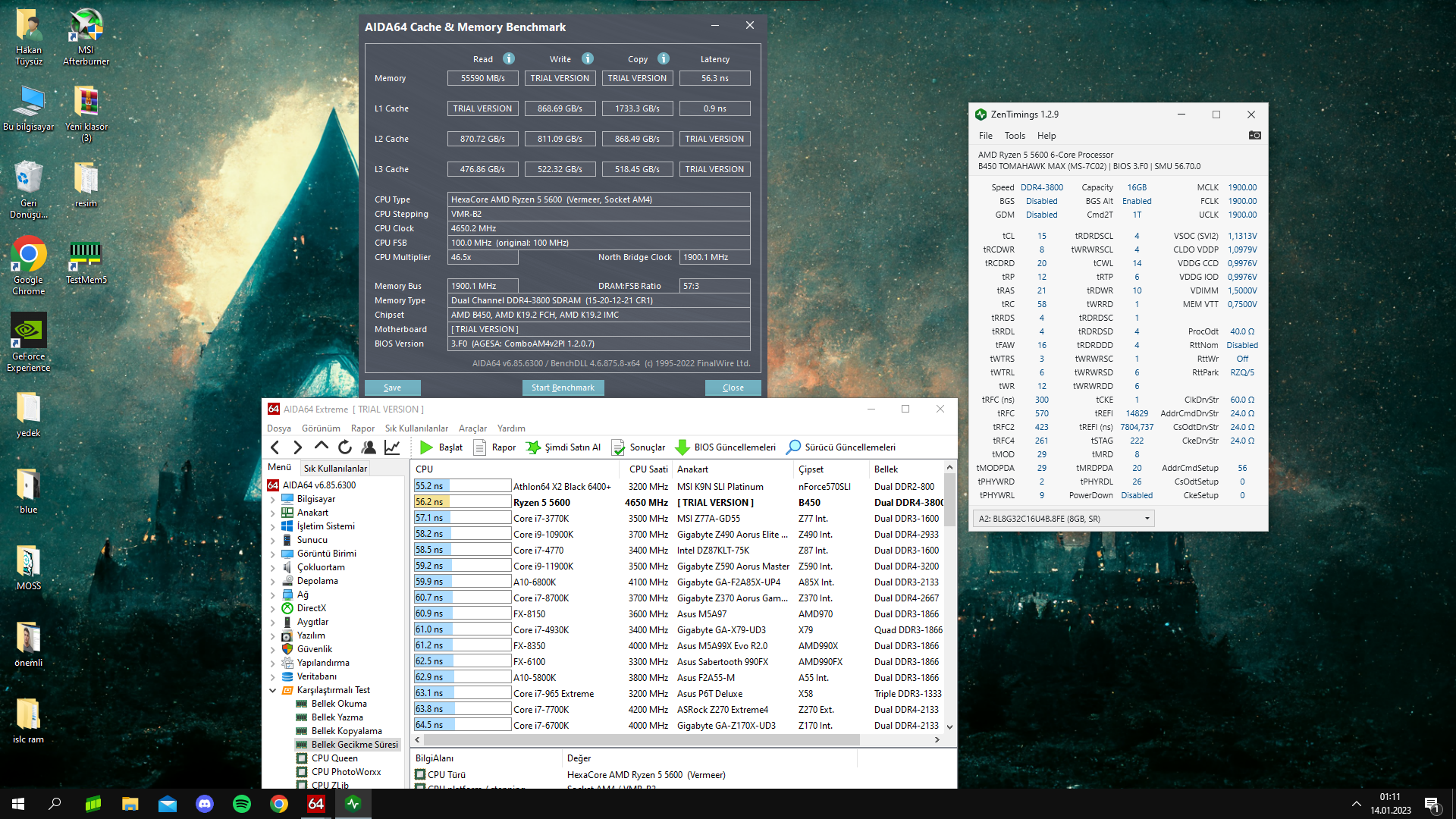Click the Save button in benchmark window
Viewport: 1456px width, 819px height.
point(392,388)
